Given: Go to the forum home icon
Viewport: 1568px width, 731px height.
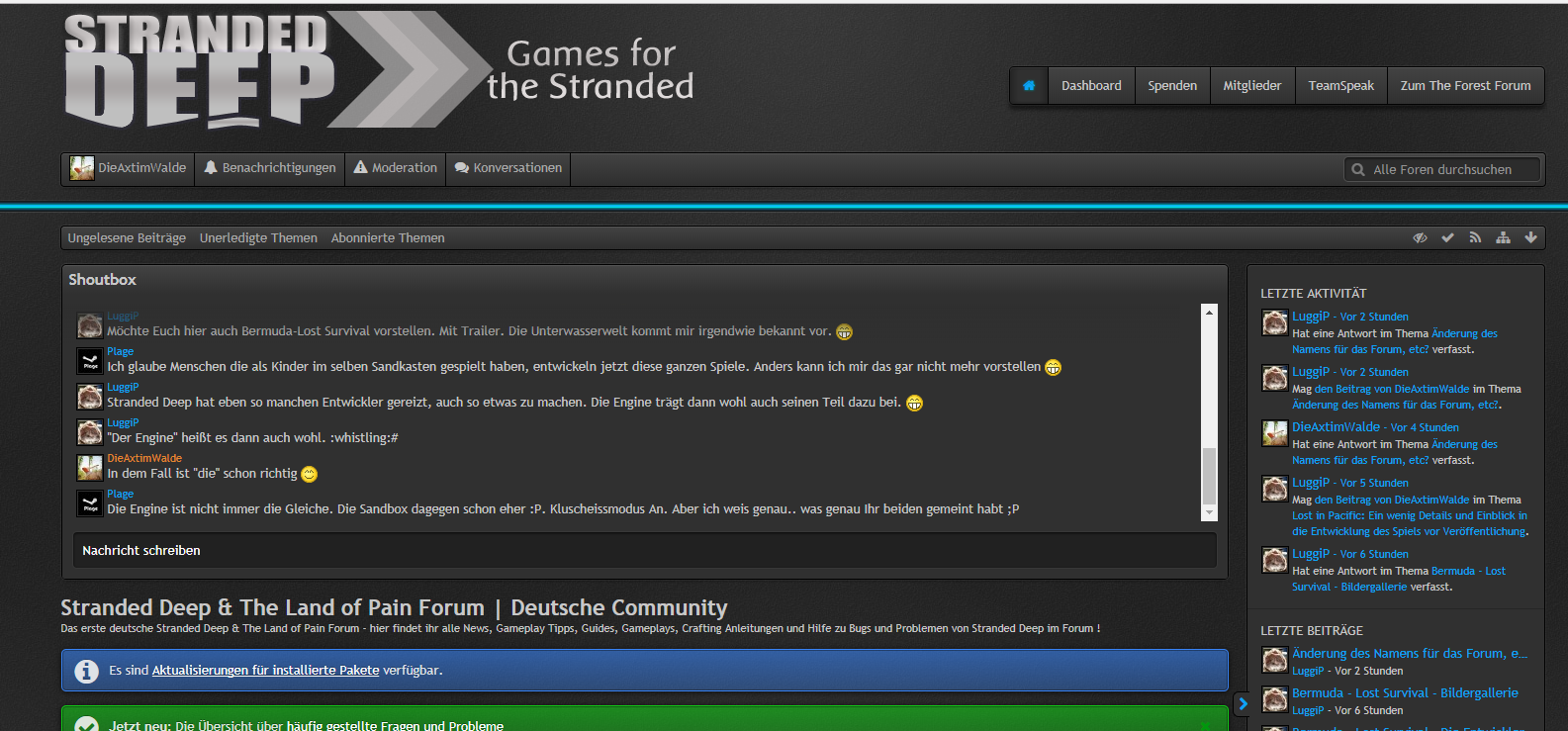Looking at the screenshot, I should pyautogui.click(x=1029, y=86).
